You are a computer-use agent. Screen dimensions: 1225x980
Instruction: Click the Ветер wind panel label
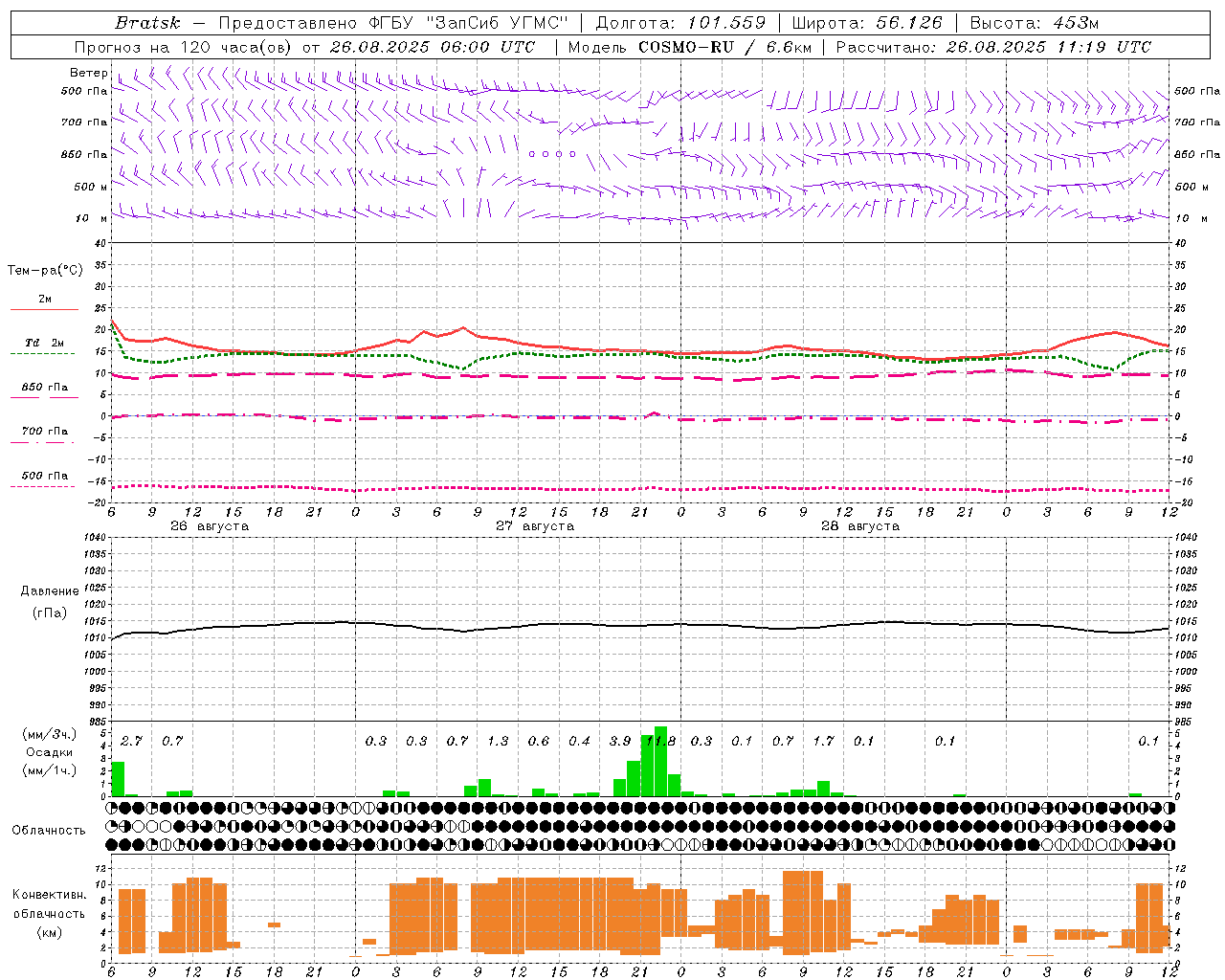click(88, 73)
